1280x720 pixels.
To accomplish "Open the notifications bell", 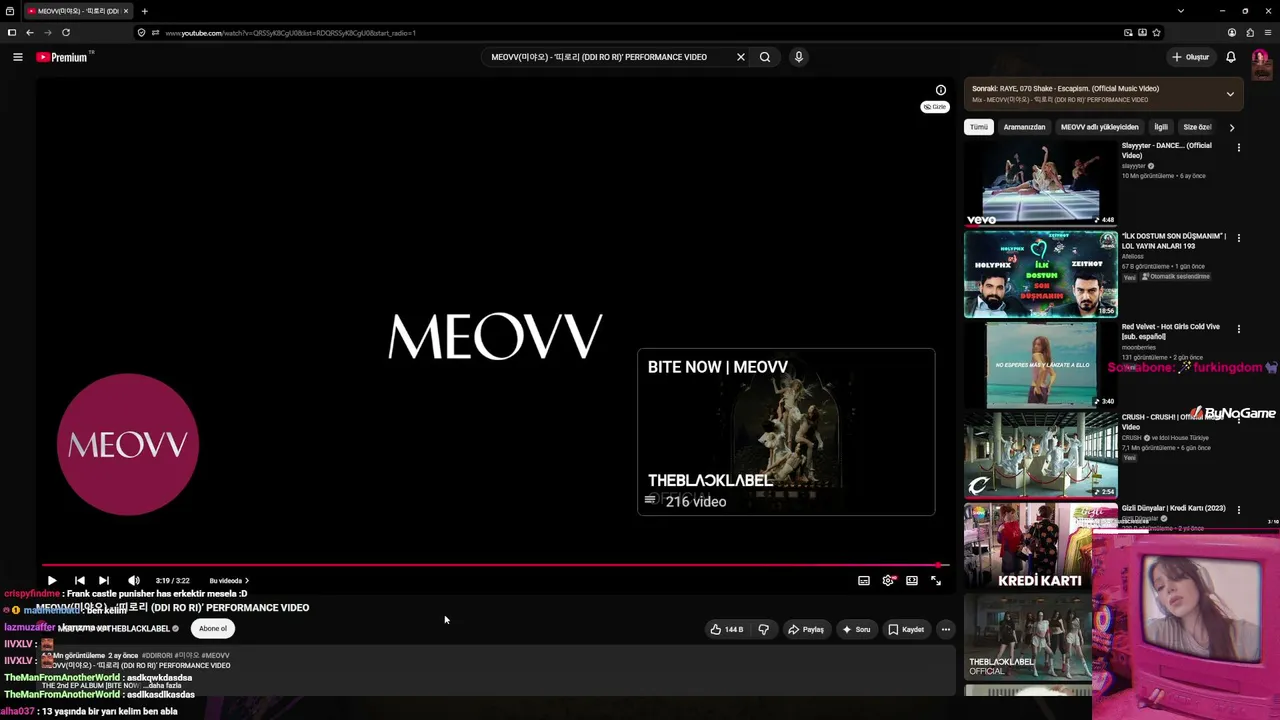I will pos(1231,57).
